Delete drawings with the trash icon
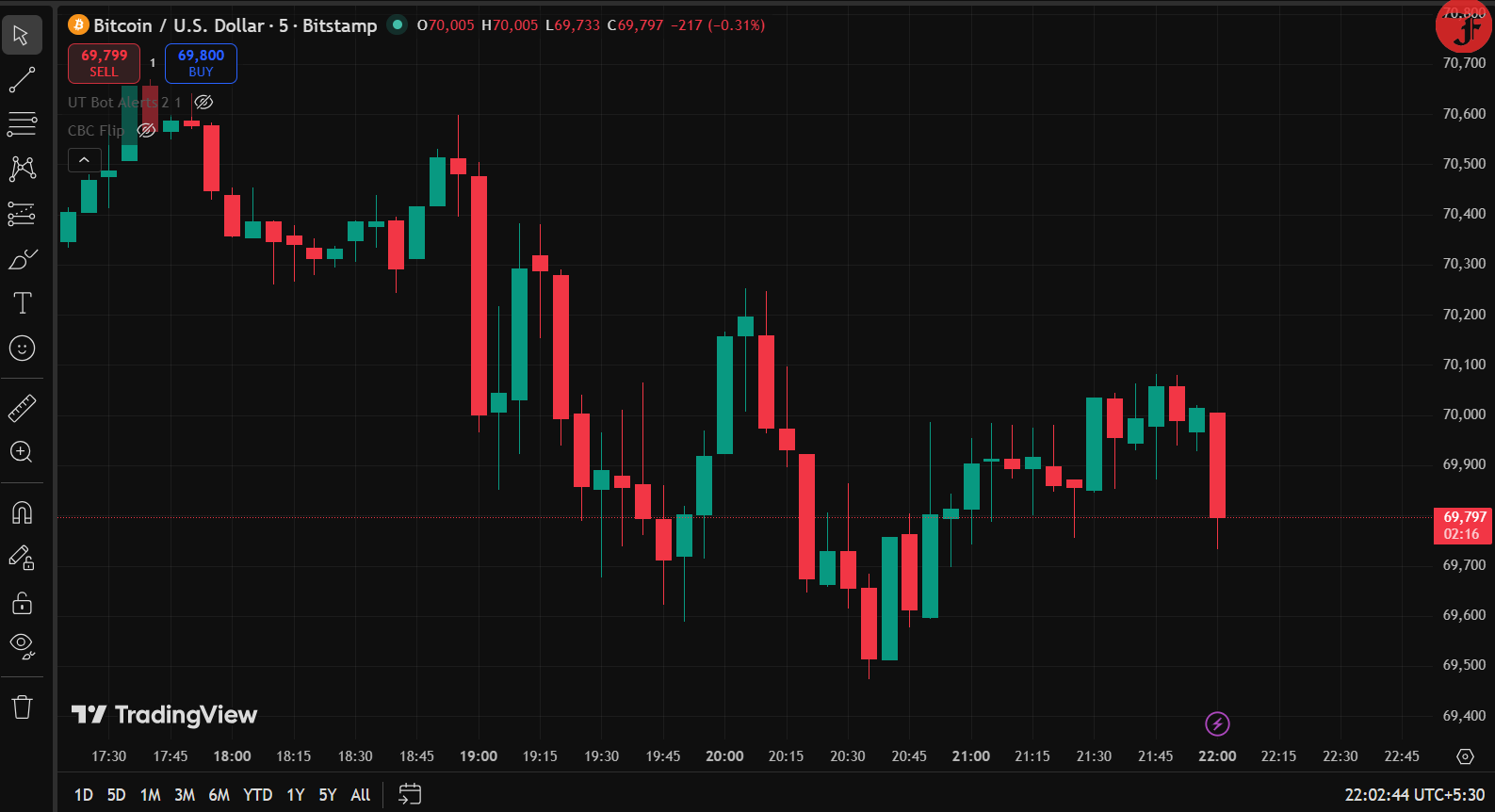1495x812 pixels. click(x=22, y=706)
